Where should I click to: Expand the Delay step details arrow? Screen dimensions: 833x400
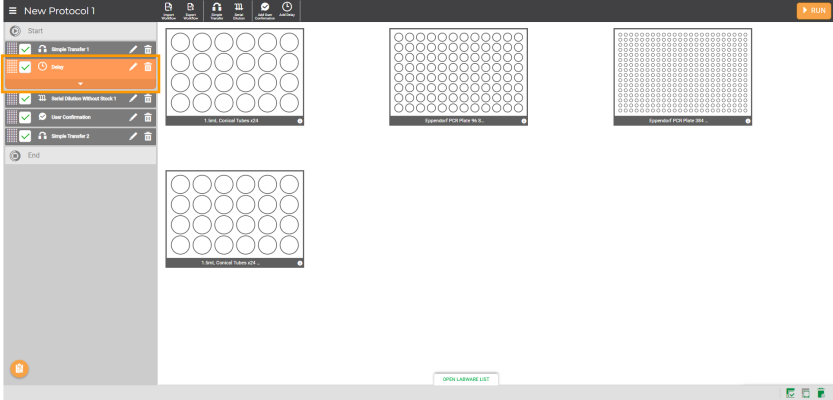pos(80,83)
